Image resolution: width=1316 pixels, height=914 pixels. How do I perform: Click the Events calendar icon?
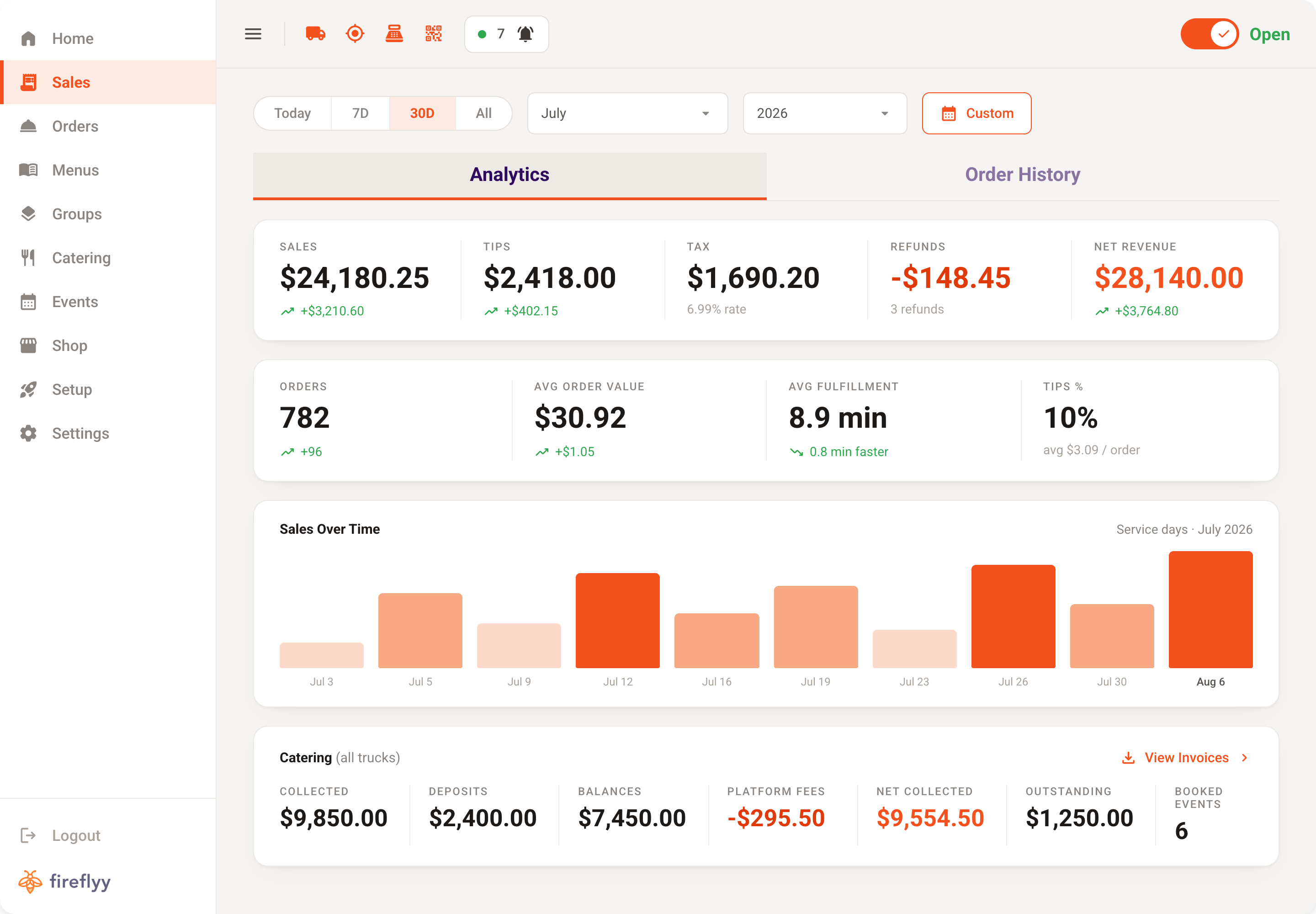pos(28,302)
